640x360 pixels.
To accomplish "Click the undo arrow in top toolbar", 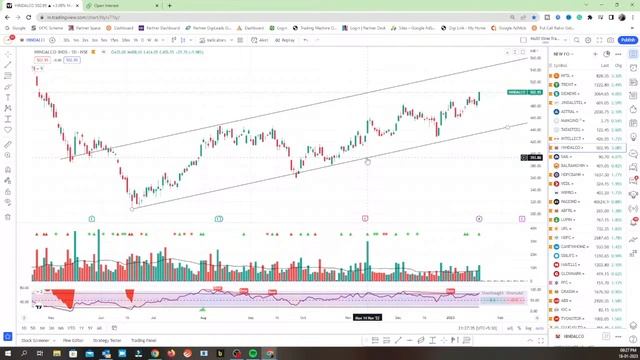I will click(x=306, y=40).
